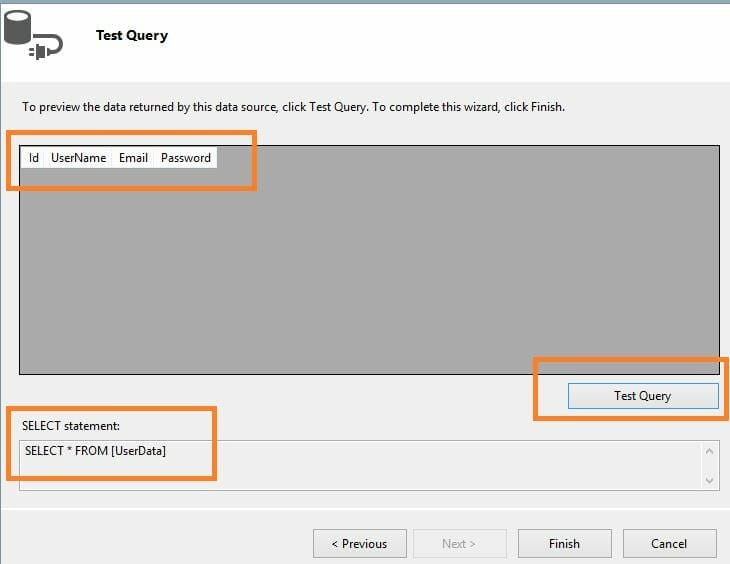Click the scrollbar track between the arrows

click(709, 466)
